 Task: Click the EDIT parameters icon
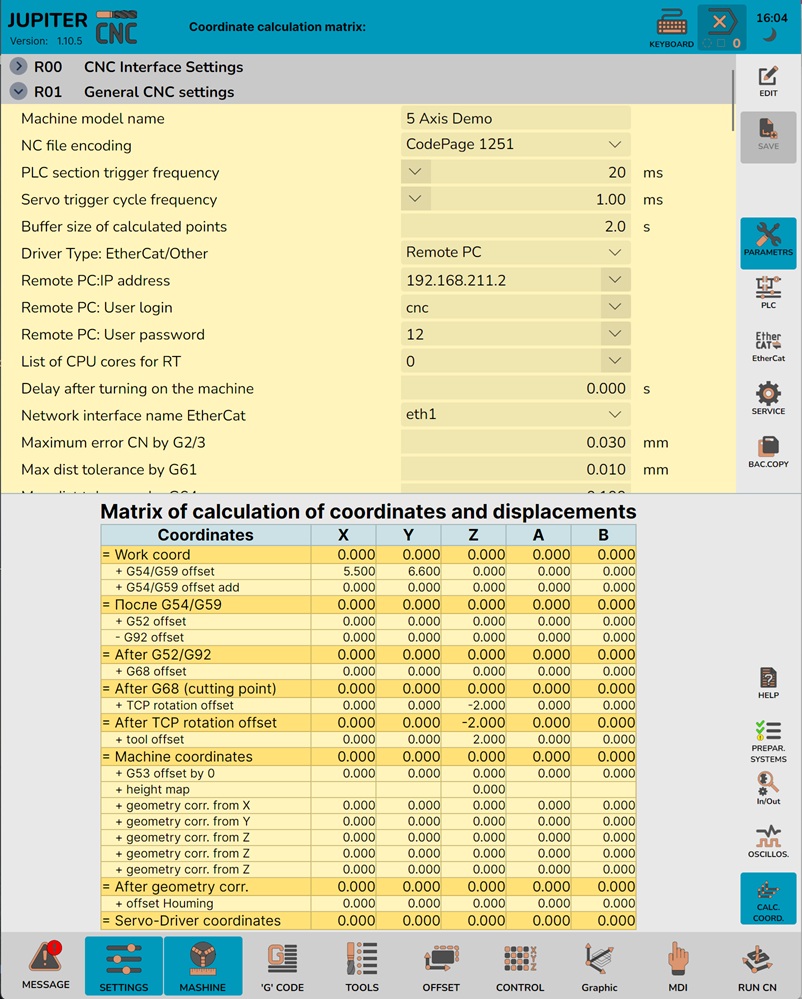pyautogui.click(x=768, y=81)
